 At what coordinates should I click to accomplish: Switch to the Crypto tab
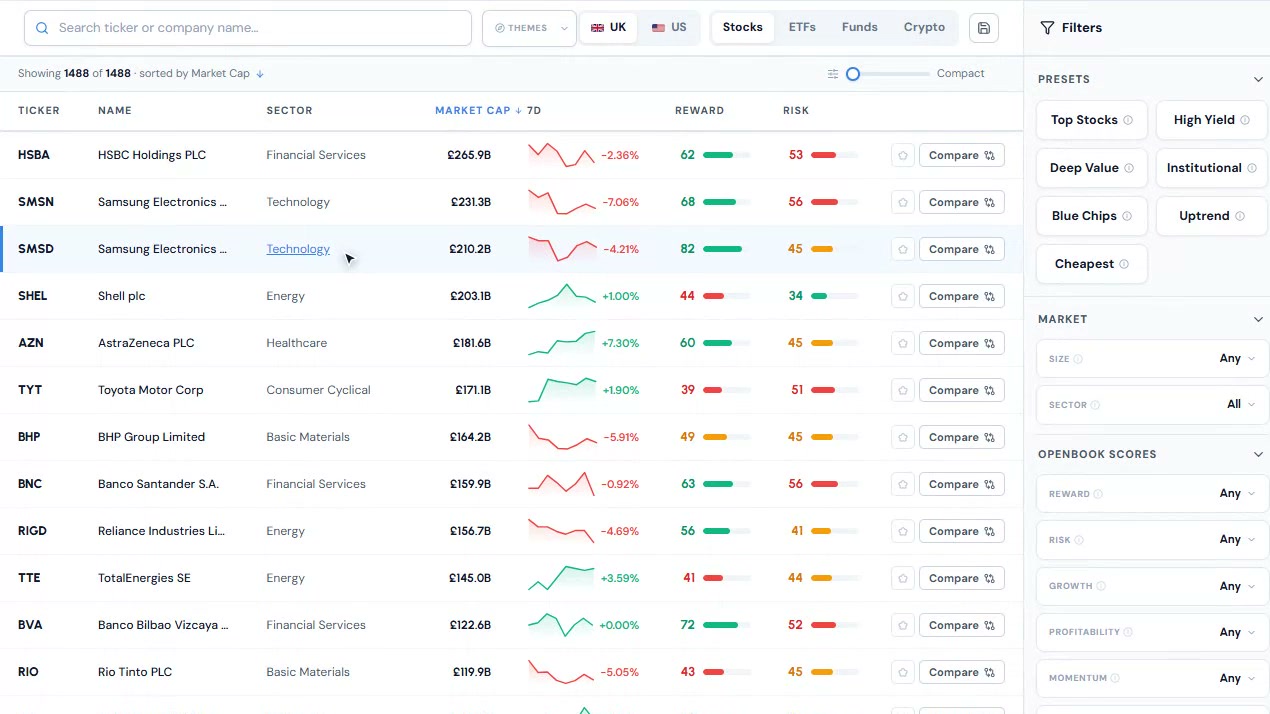924,28
